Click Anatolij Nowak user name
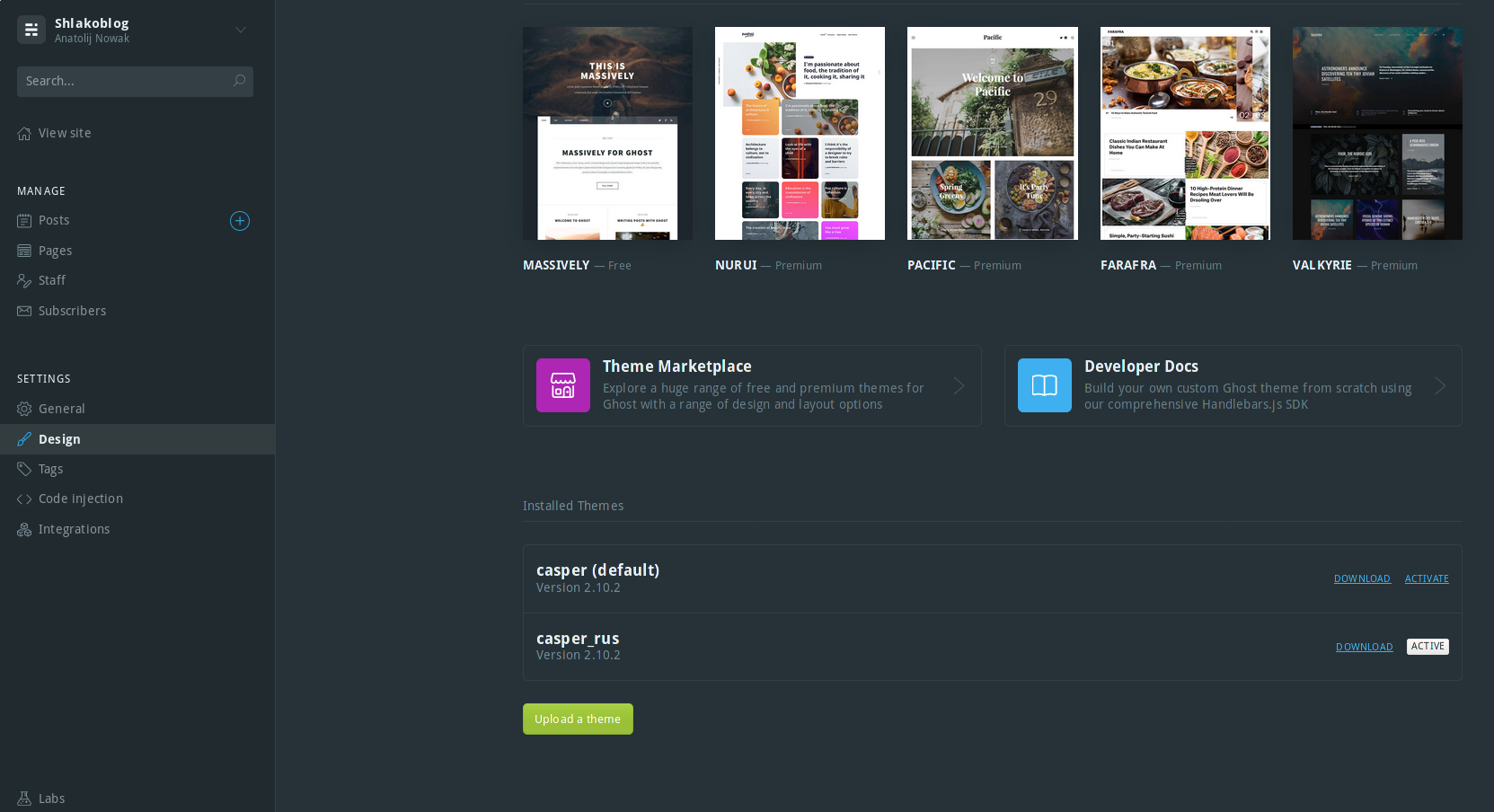 tap(92, 39)
